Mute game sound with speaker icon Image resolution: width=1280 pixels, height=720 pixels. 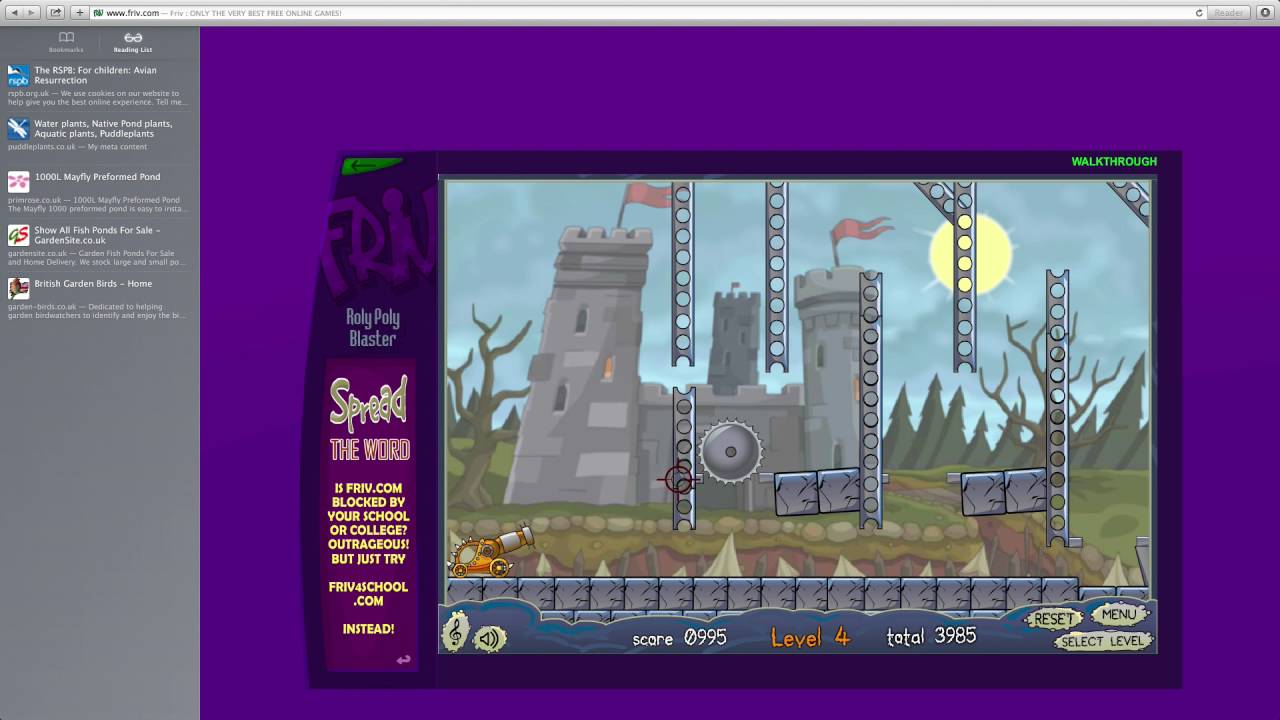[x=489, y=638]
